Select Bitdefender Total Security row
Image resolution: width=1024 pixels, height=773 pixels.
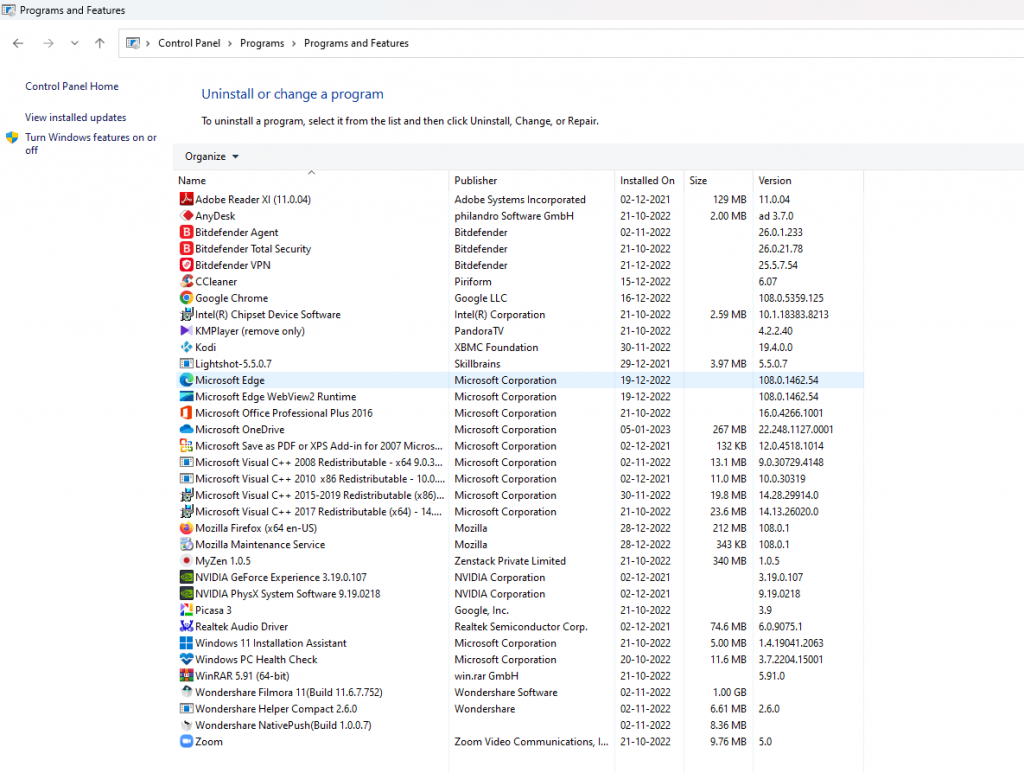(520, 249)
